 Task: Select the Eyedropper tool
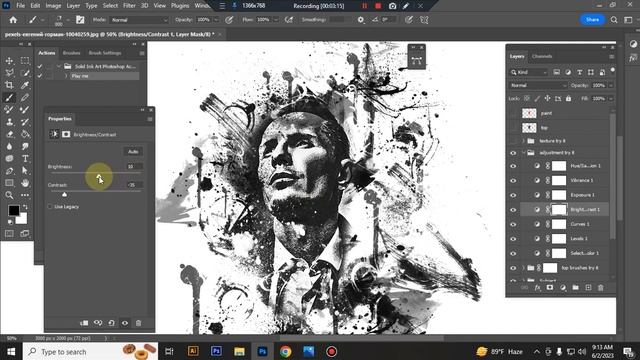click(x=25, y=85)
